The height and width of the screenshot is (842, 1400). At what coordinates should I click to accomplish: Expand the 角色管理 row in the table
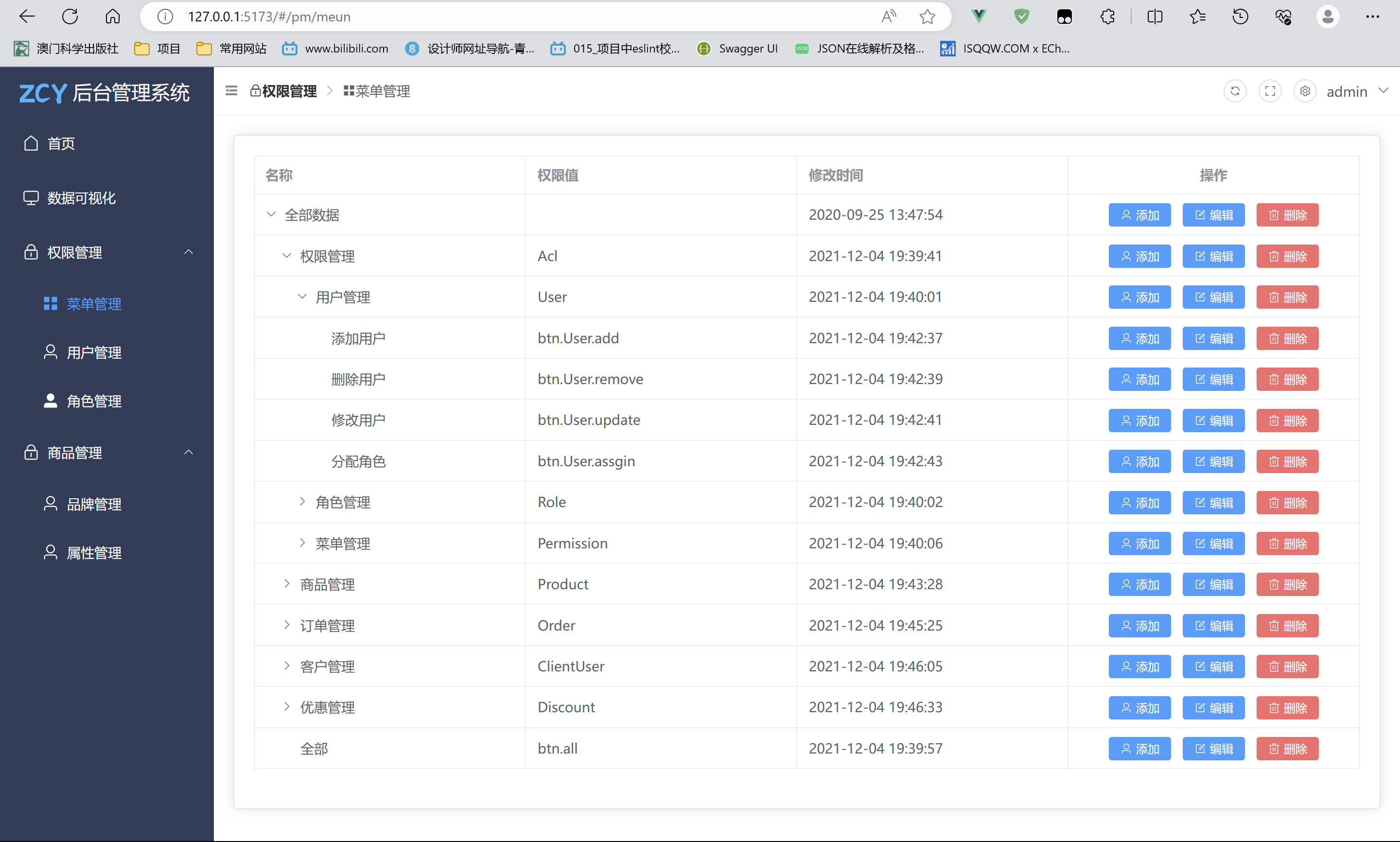coord(302,502)
